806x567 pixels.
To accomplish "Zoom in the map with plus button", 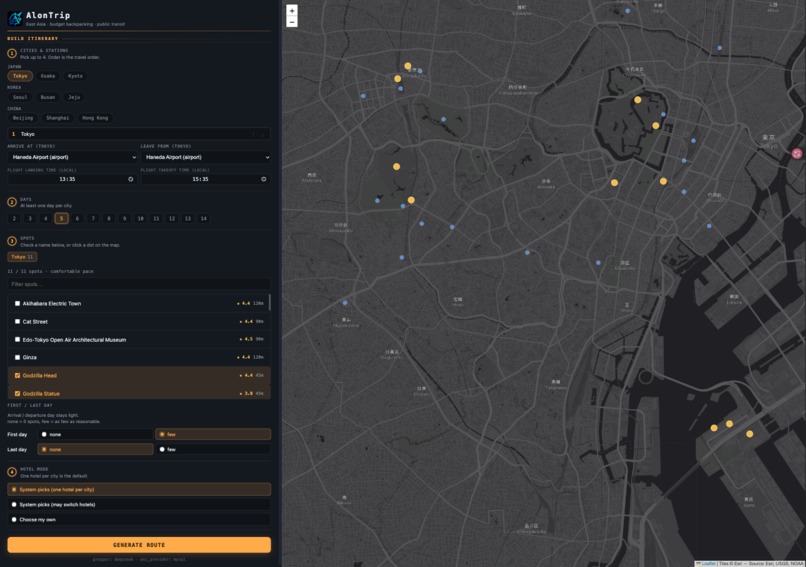I will tap(291, 10).
